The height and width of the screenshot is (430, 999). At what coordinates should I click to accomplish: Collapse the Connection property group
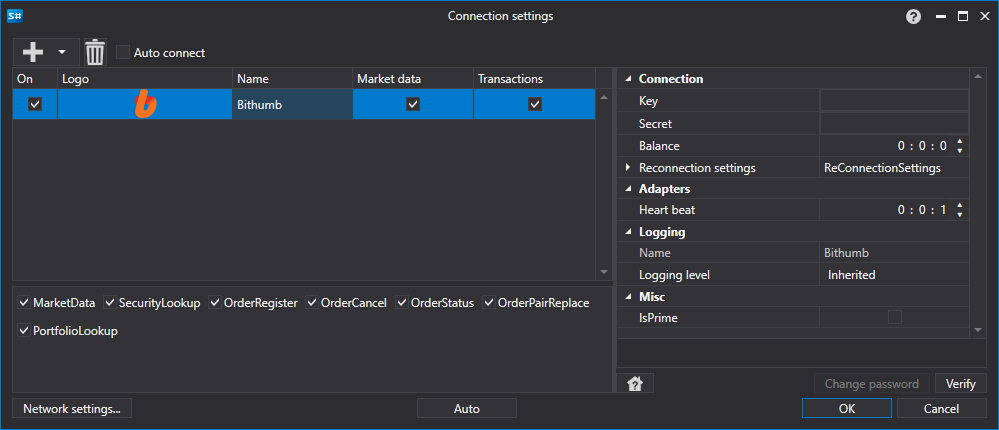pyautogui.click(x=629, y=79)
